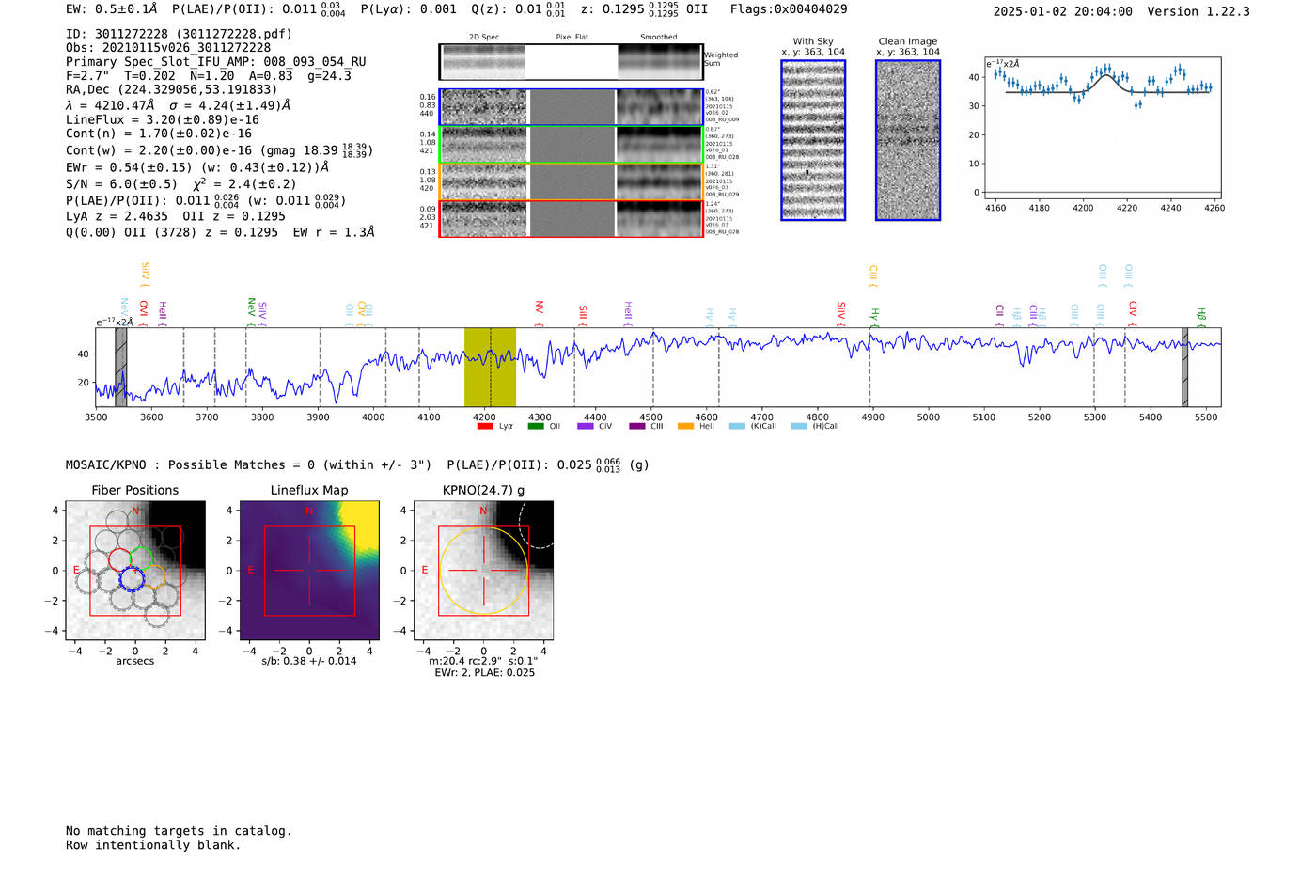Click the s/b: 0.38 +/- 0.014 caption
1316x896 pixels.
(309, 661)
